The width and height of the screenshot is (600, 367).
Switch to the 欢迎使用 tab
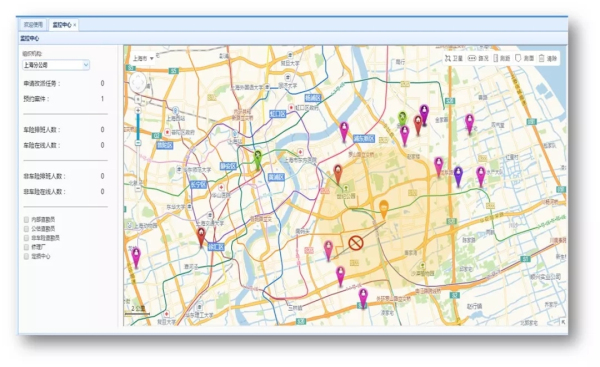(x=33, y=25)
